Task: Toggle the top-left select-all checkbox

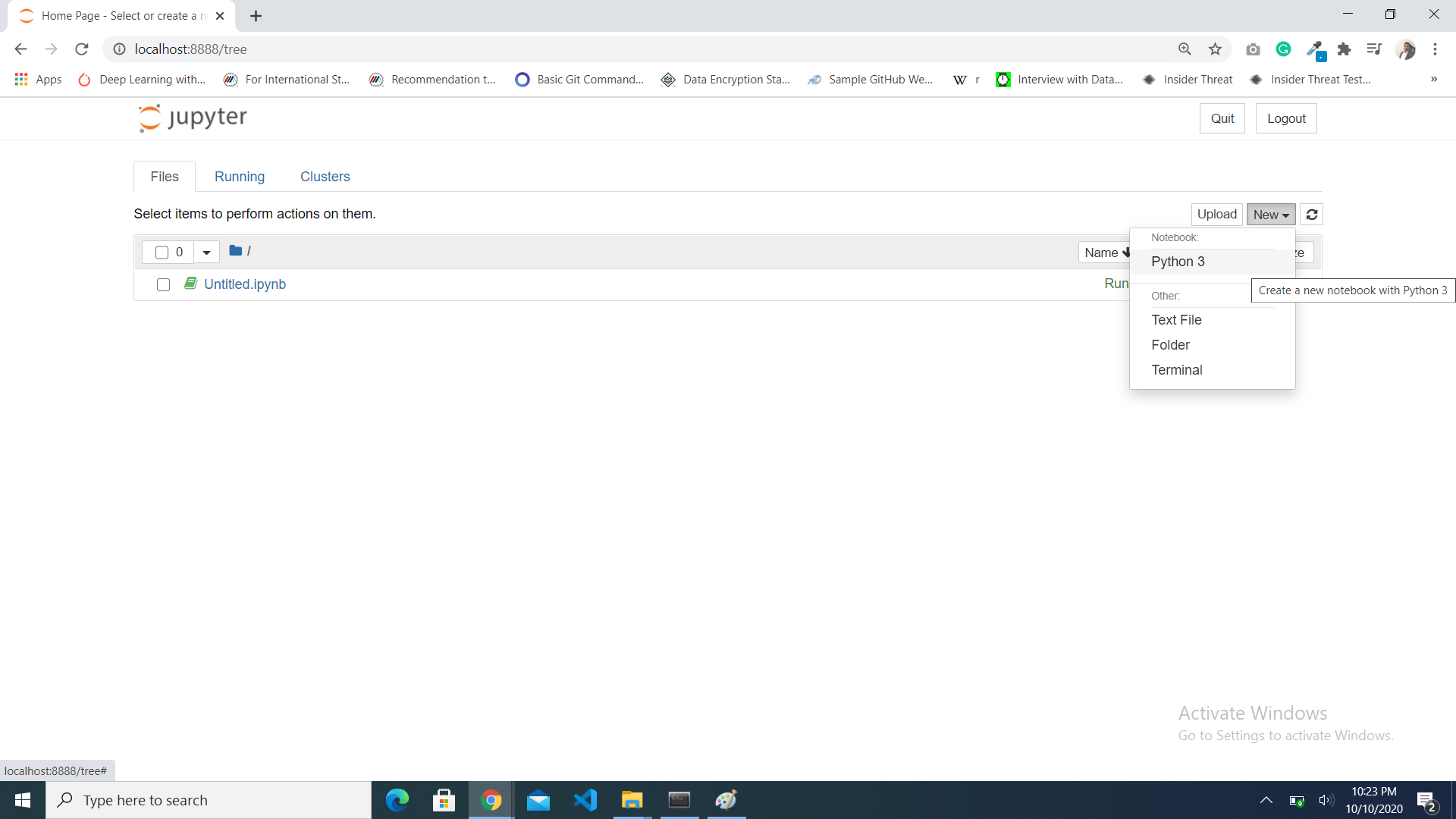Action: coord(162,252)
